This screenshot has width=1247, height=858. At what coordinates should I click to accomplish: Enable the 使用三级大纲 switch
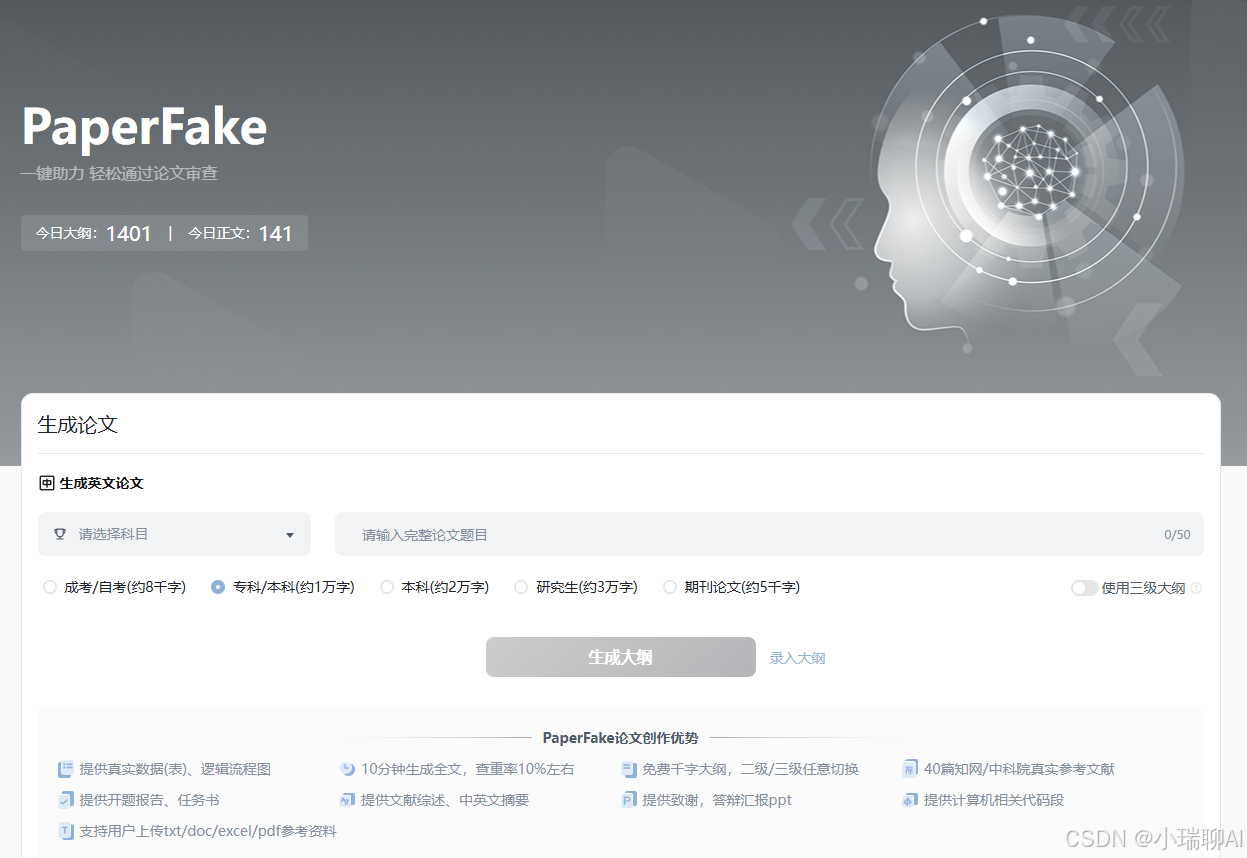[x=1084, y=588]
